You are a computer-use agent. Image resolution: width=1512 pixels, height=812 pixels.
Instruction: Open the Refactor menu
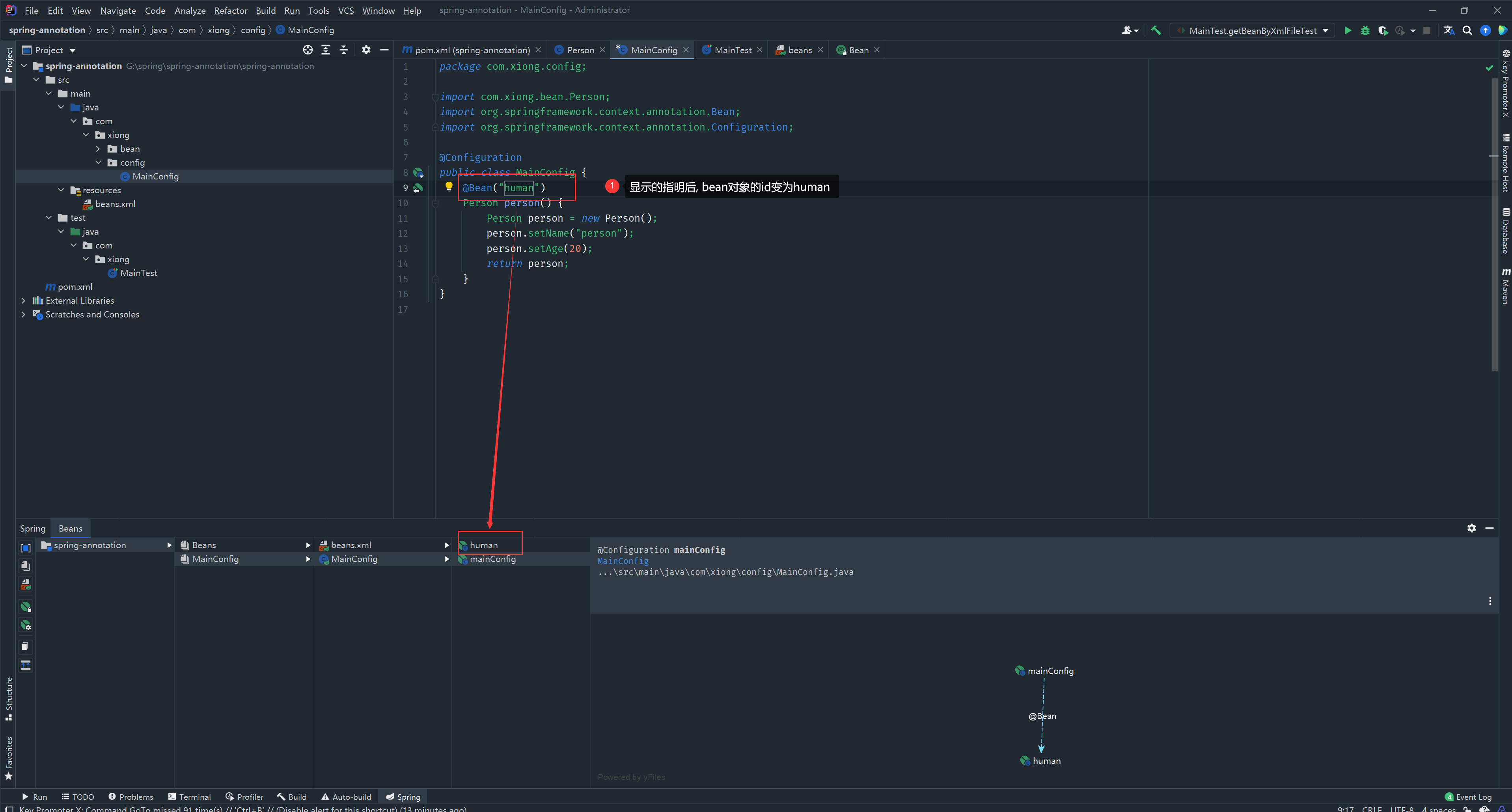[230, 11]
